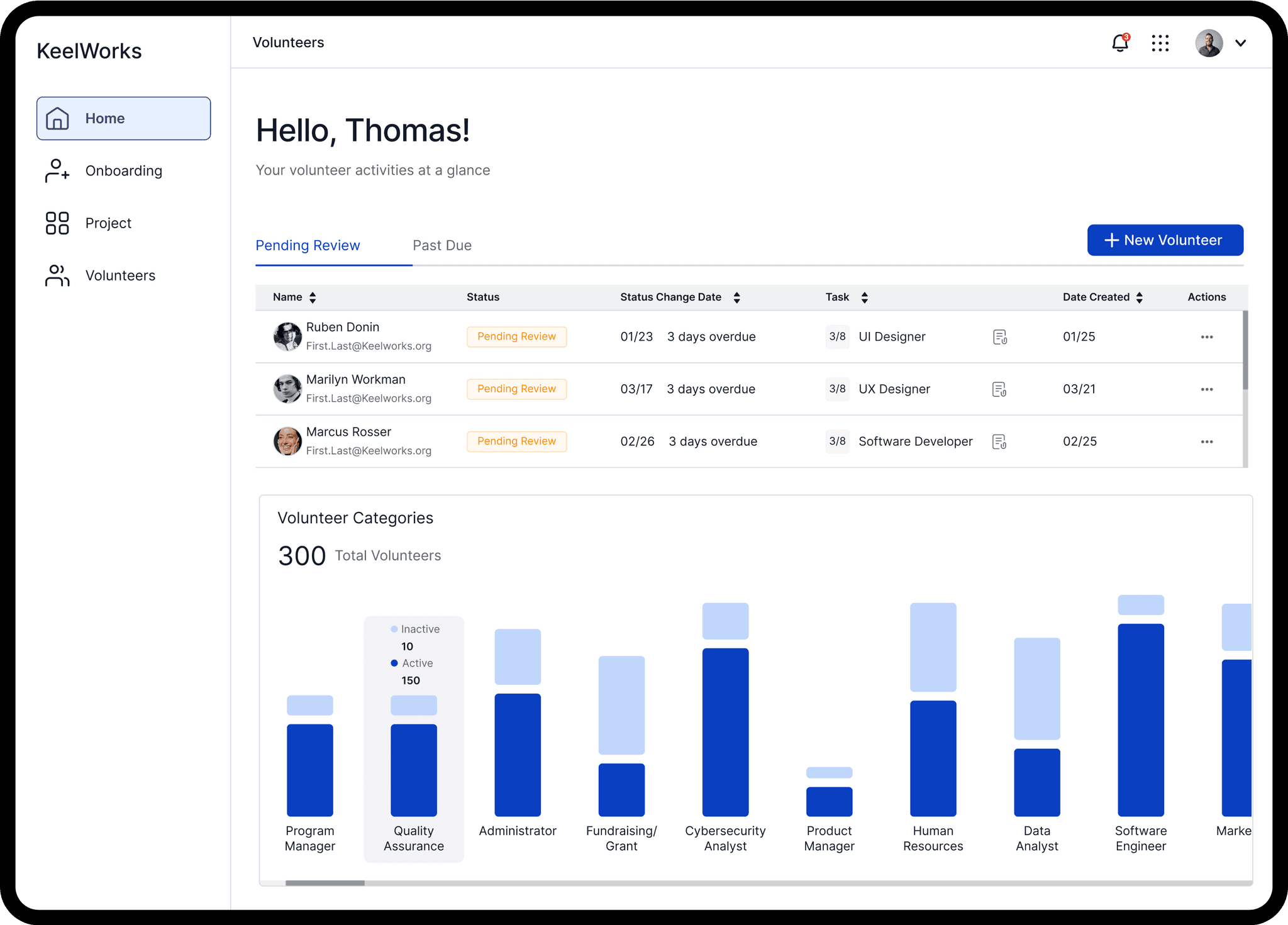Open Onboarding from the sidebar
The height and width of the screenshot is (925, 1288).
123,170
